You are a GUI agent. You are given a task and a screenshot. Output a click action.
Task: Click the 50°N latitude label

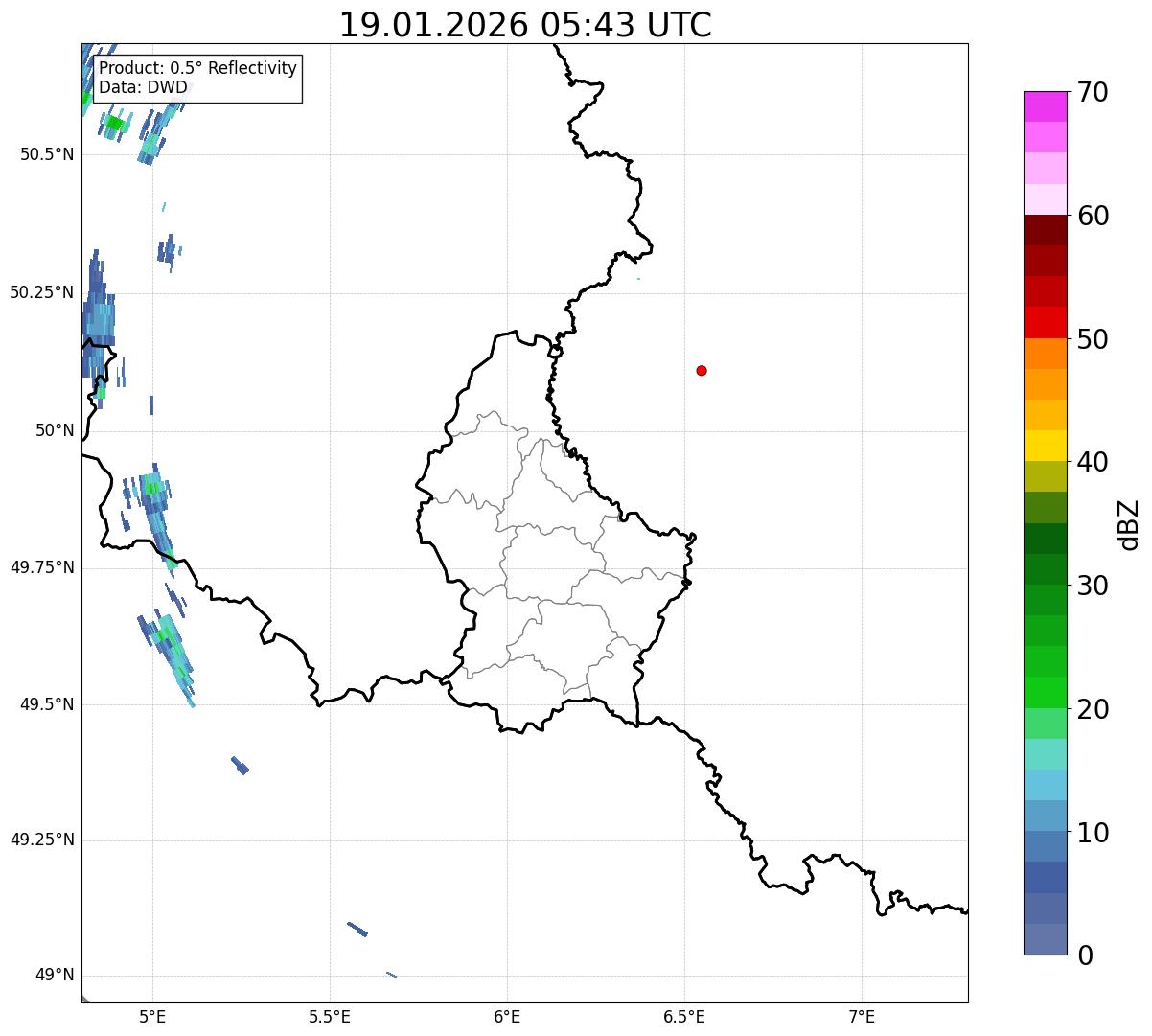pyautogui.click(x=55, y=430)
